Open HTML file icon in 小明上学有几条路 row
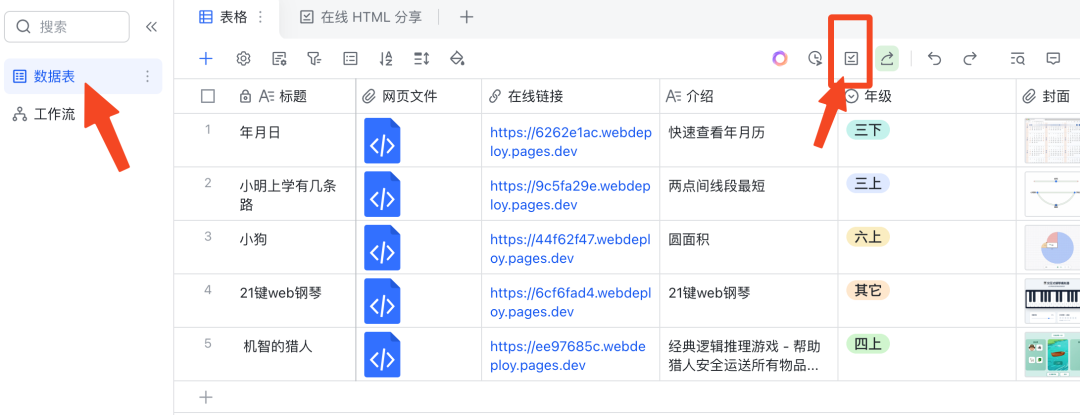This screenshot has height=415, width=1080. (382, 194)
